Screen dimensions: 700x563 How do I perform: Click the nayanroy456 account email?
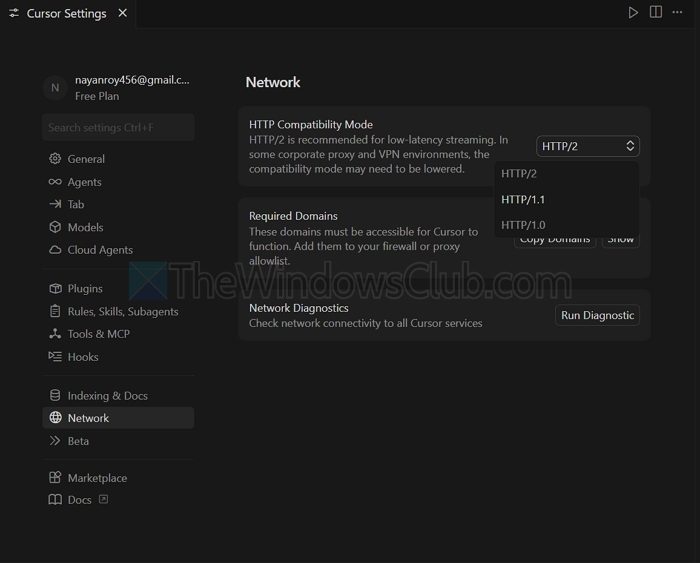click(132, 80)
